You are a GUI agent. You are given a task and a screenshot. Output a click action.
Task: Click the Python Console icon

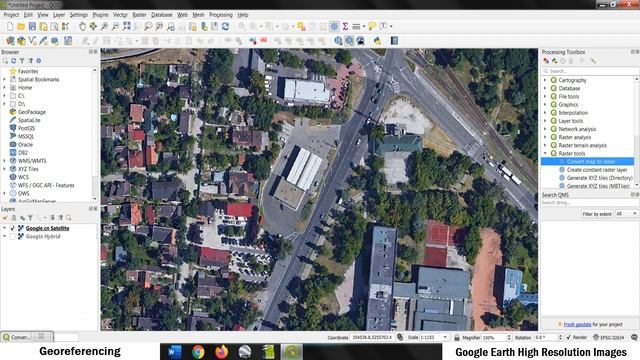[x=377, y=41]
